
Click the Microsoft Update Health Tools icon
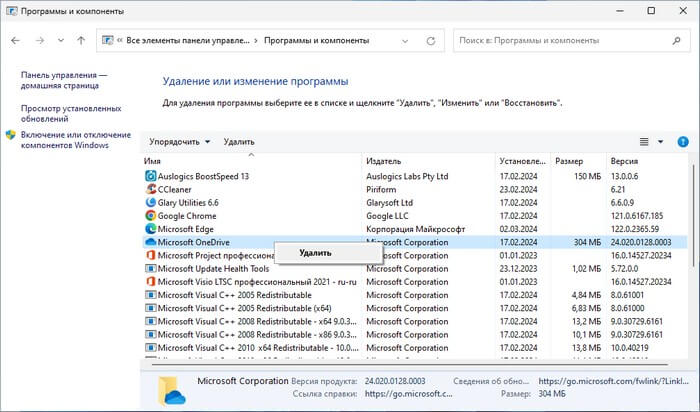(151, 269)
